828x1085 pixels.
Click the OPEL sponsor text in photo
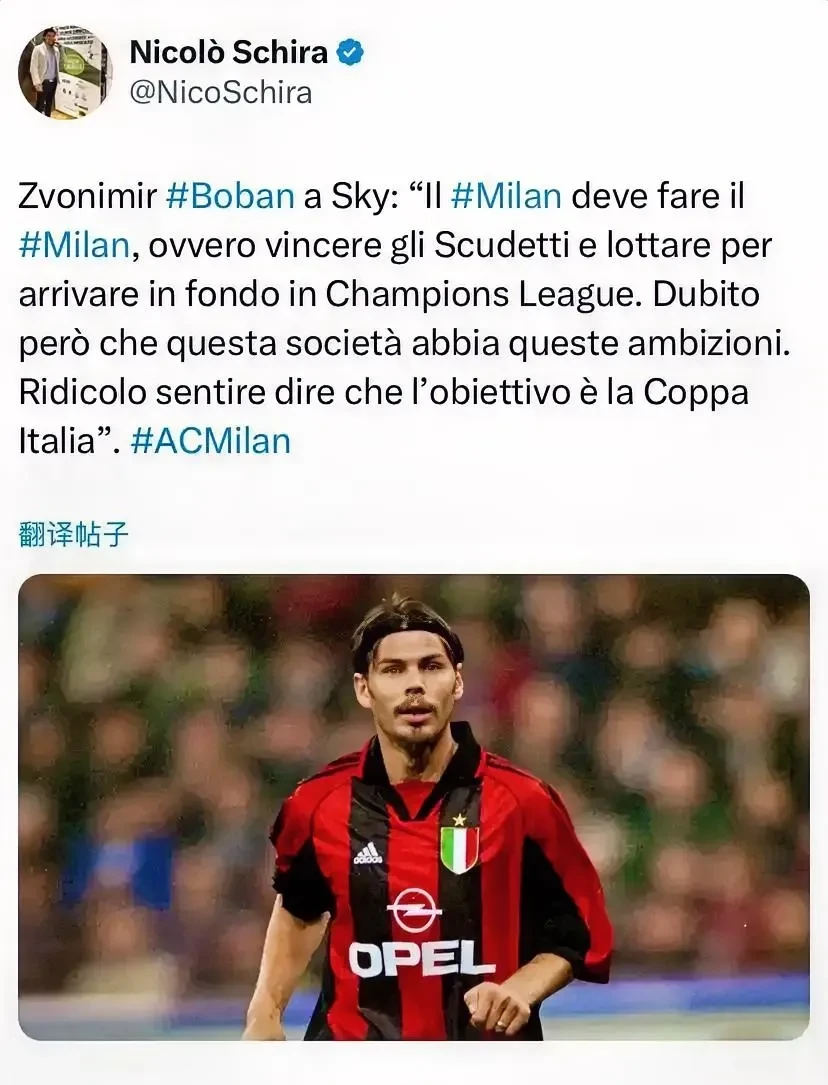pyautogui.click(x=422, y=958)
